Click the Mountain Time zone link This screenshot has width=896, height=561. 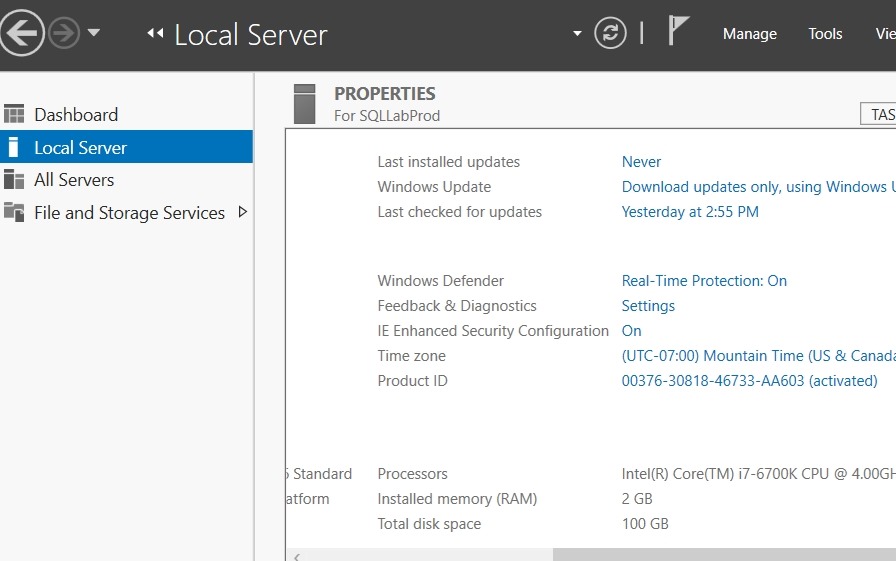click(756, 356)
